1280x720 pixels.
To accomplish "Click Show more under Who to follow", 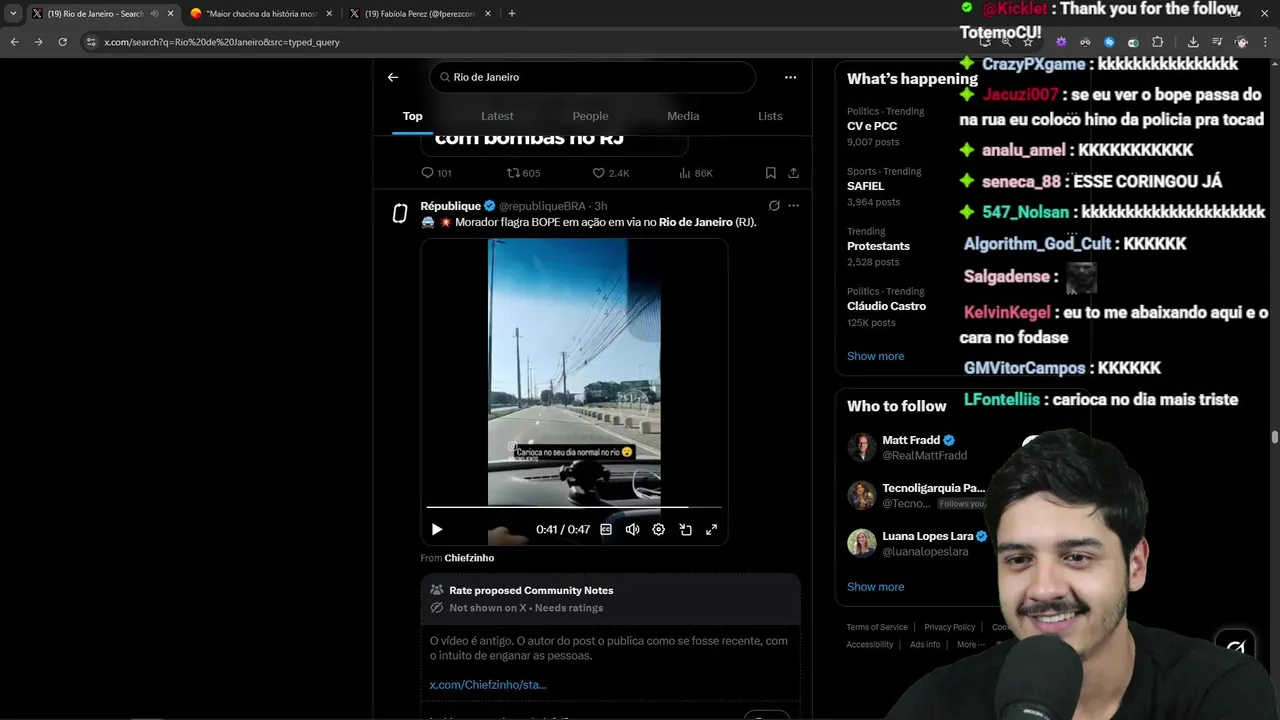I will [875, 587].
